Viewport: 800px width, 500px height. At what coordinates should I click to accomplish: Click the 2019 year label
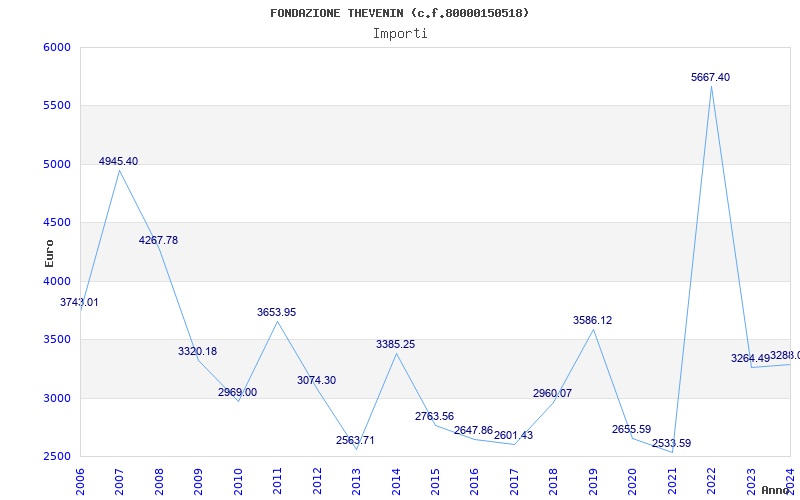coord(593,481)
